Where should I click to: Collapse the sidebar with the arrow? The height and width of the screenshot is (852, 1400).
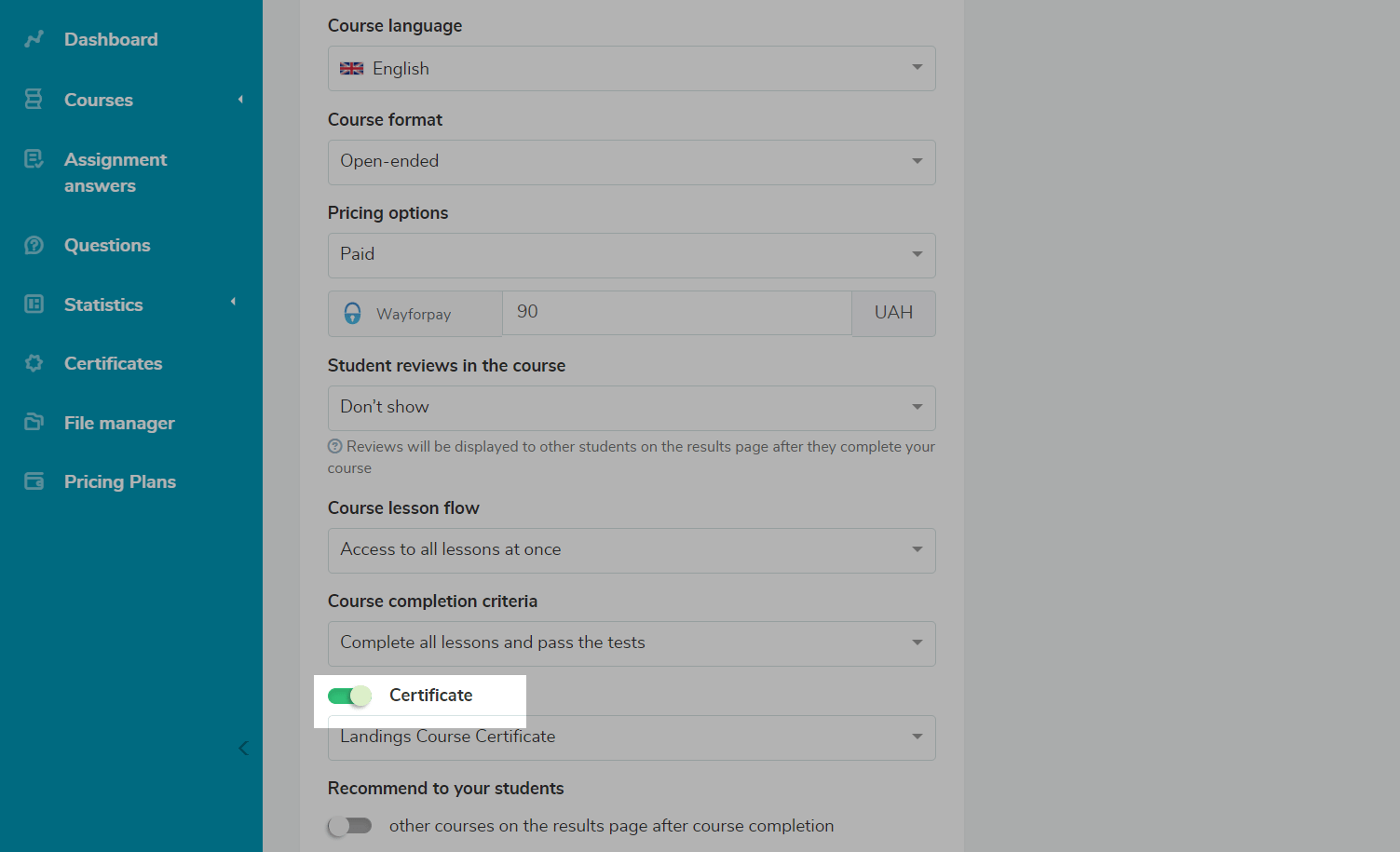tap(243, 748)
